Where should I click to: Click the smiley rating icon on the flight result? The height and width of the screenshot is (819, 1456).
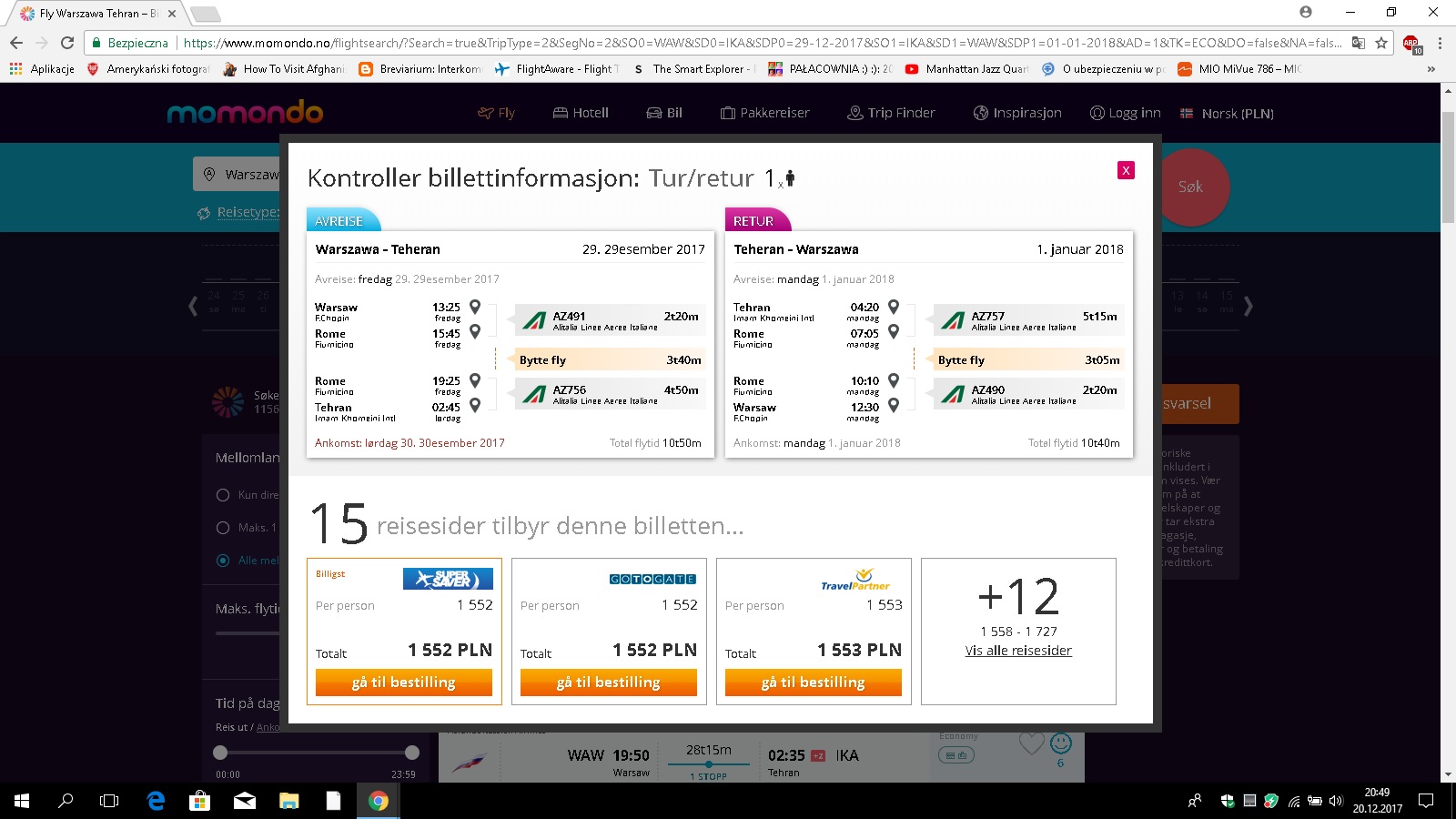[1060, 743]
